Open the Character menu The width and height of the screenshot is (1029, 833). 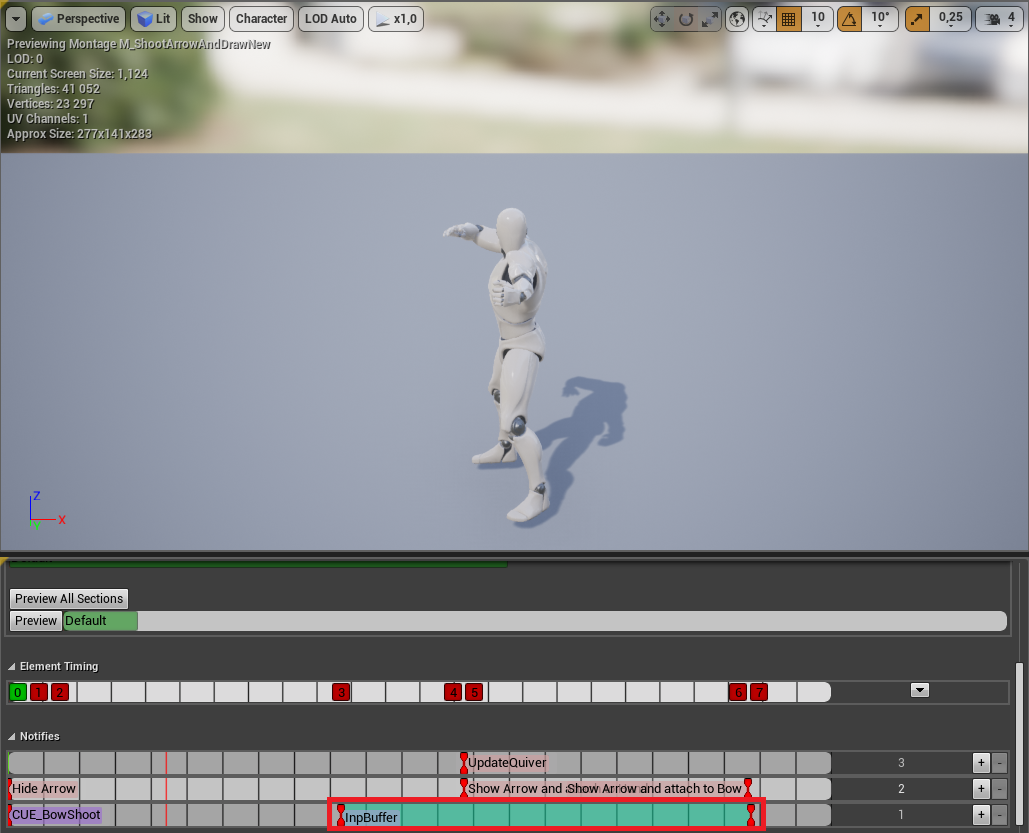[261, 19]
